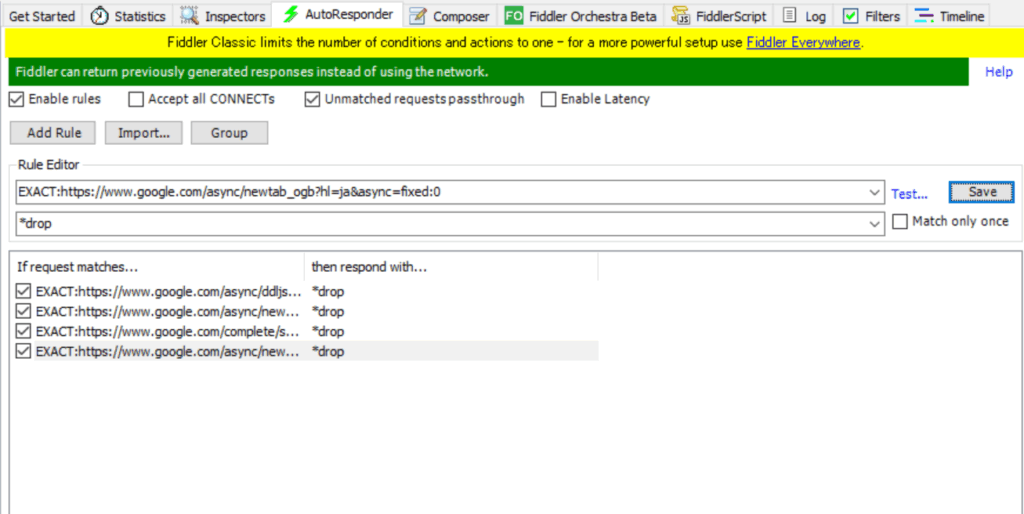The image size is (1024, 514).
Task: Uncheck the first ddljs rule checkbox
Action: [x=24, y=292]
